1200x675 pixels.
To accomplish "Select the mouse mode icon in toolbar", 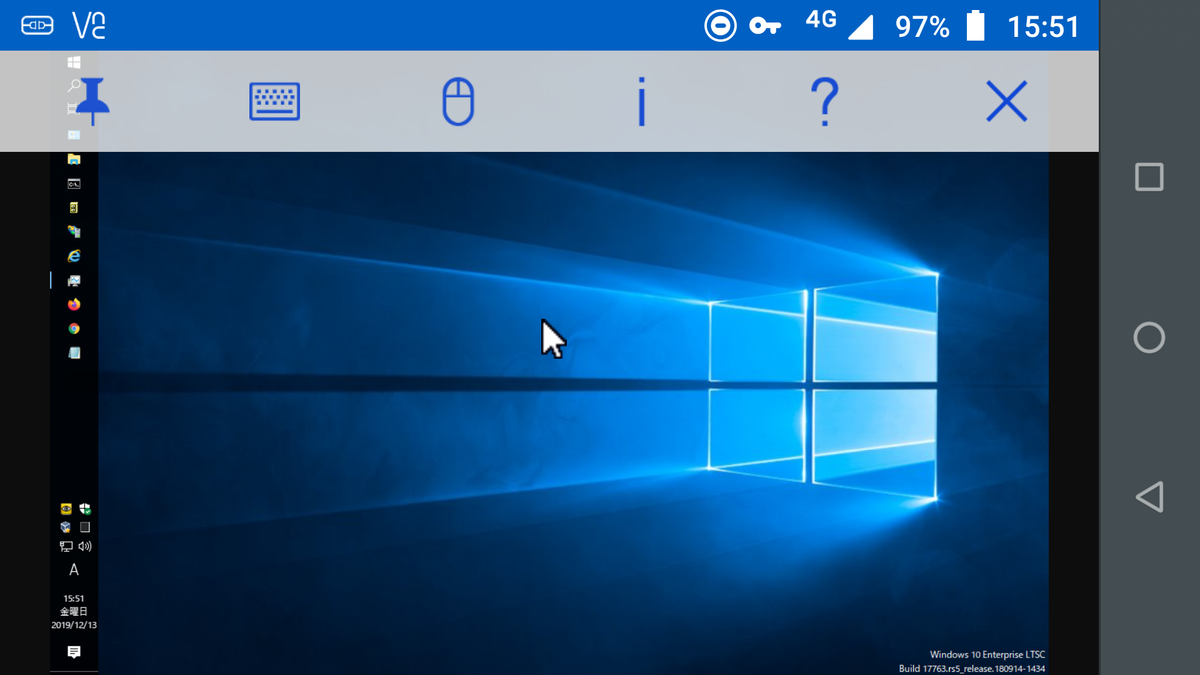I will (458, 102).
